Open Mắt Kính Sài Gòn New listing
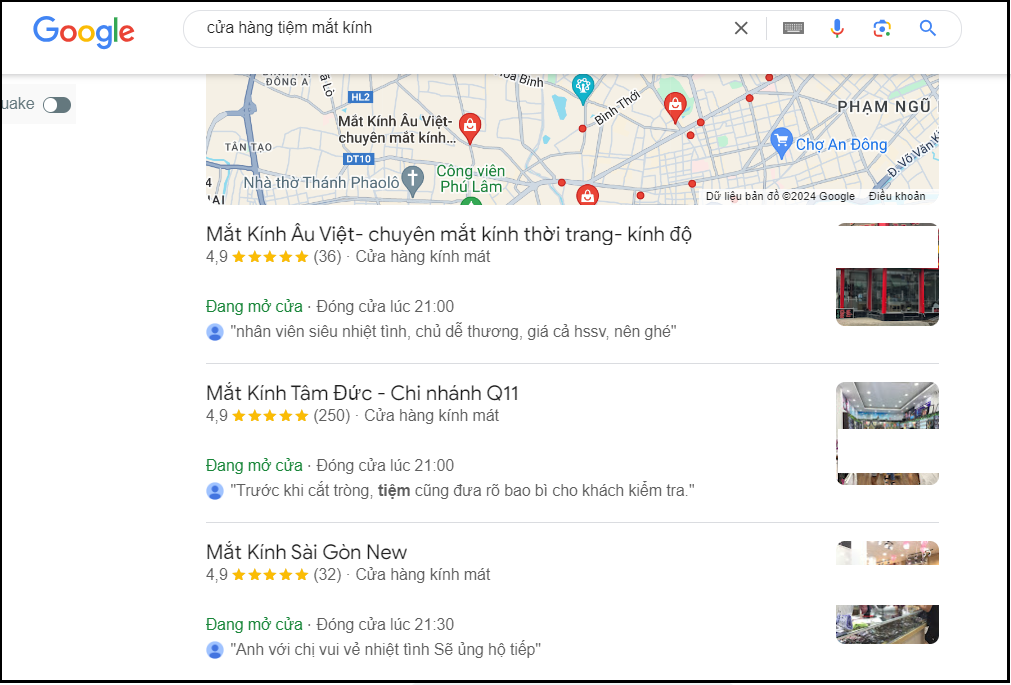The image size is (1011, 685). [307, 552]
